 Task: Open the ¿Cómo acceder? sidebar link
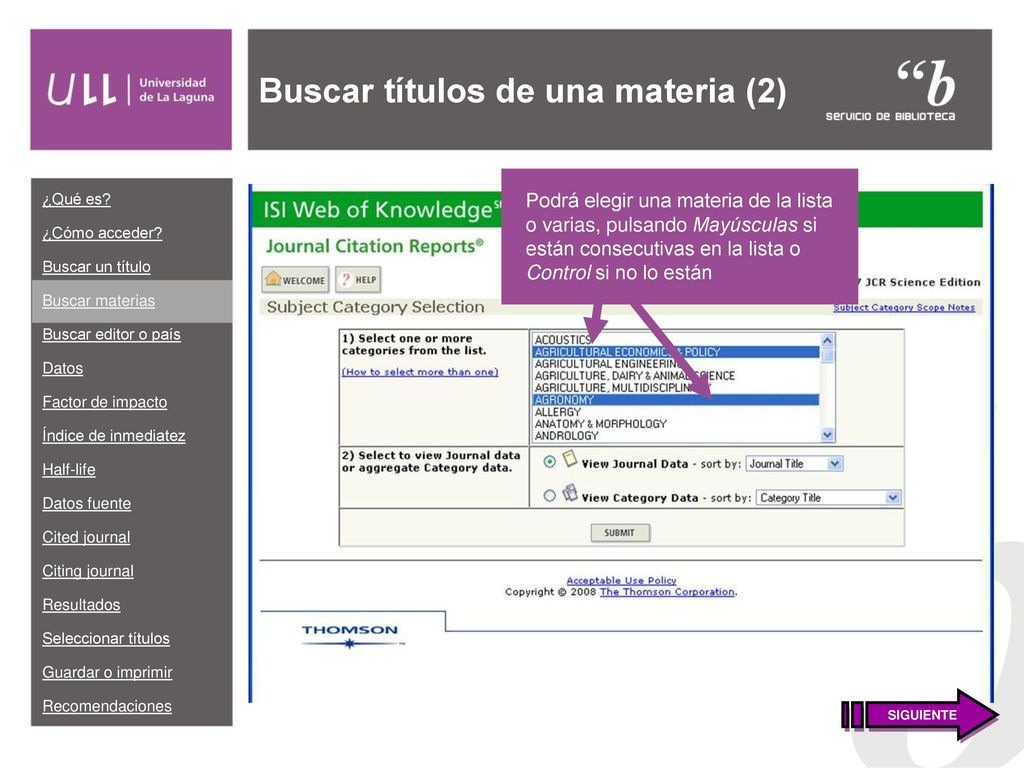coord(102,233)
